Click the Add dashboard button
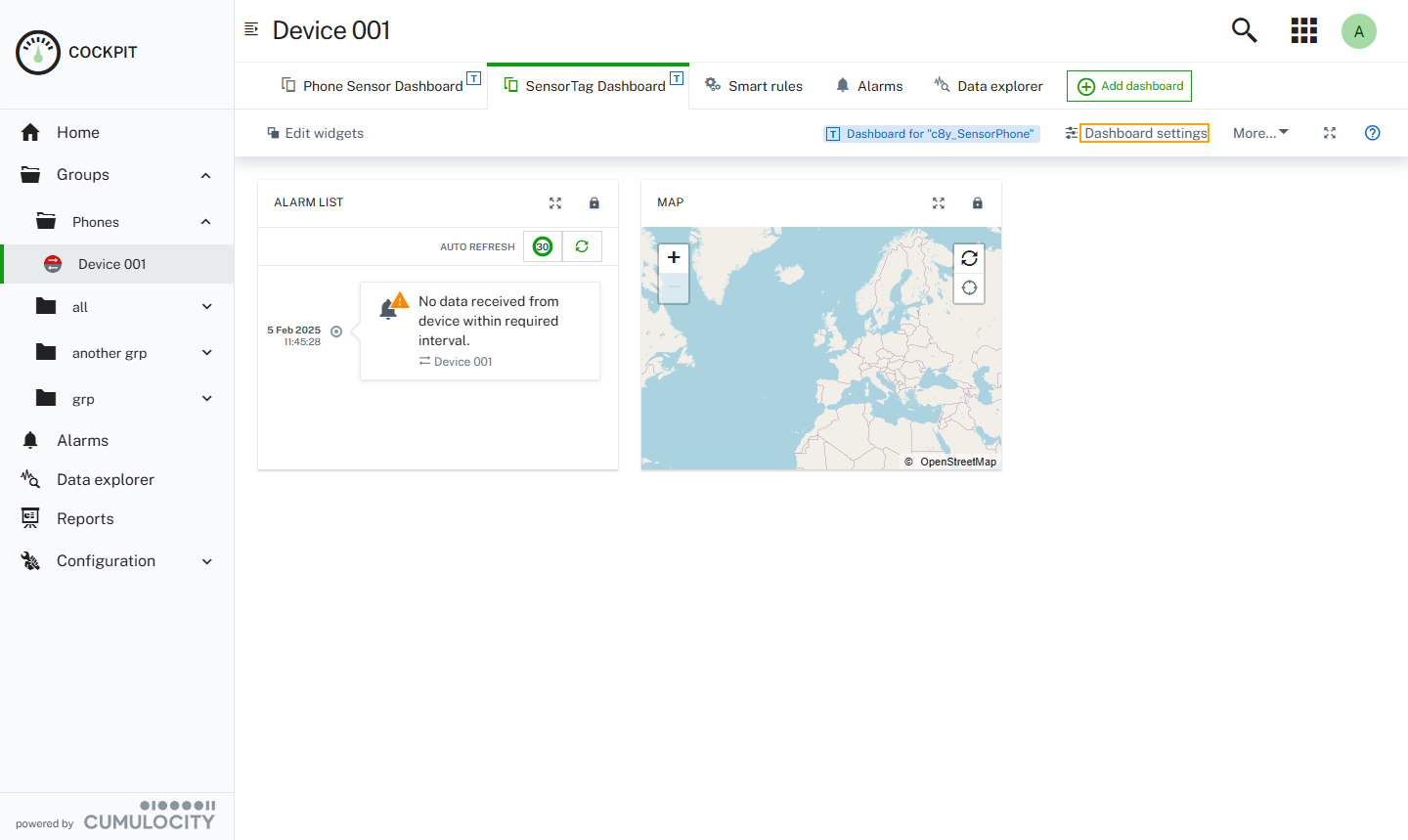The width and height of the screenshot is (1408, 840). click(x=1128, y=86)
